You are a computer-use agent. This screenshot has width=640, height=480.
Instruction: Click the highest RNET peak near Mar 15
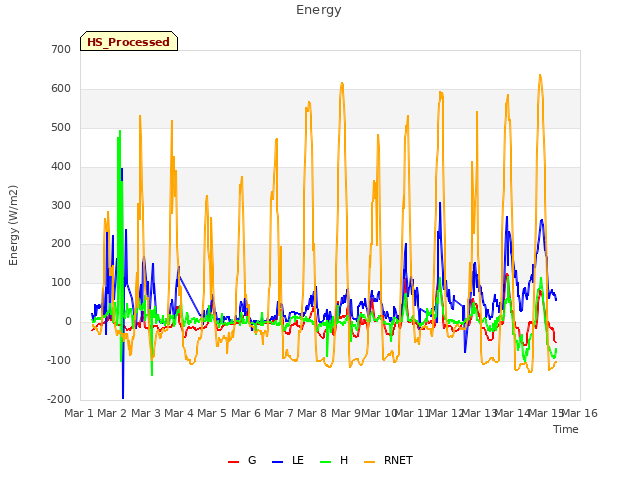(x=540, y=75)
